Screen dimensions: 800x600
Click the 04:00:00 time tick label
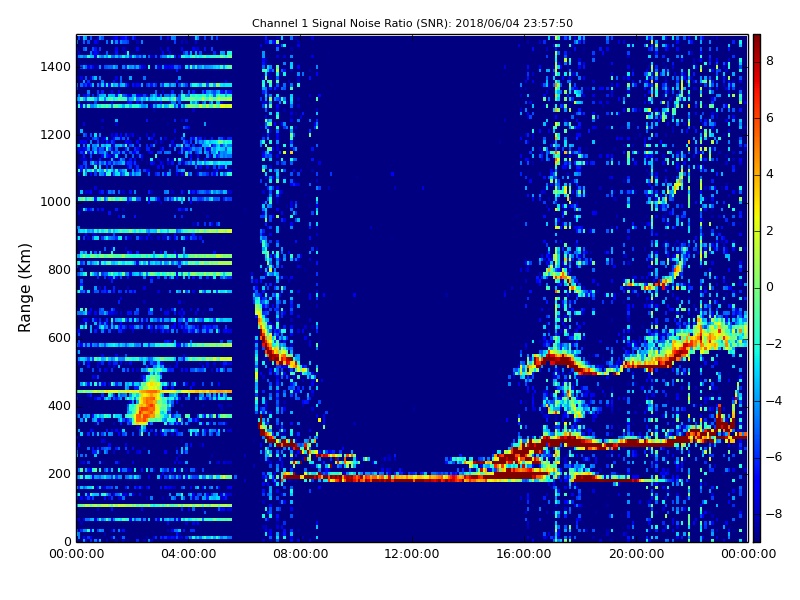pyautogui.click(x=189, y=554)
